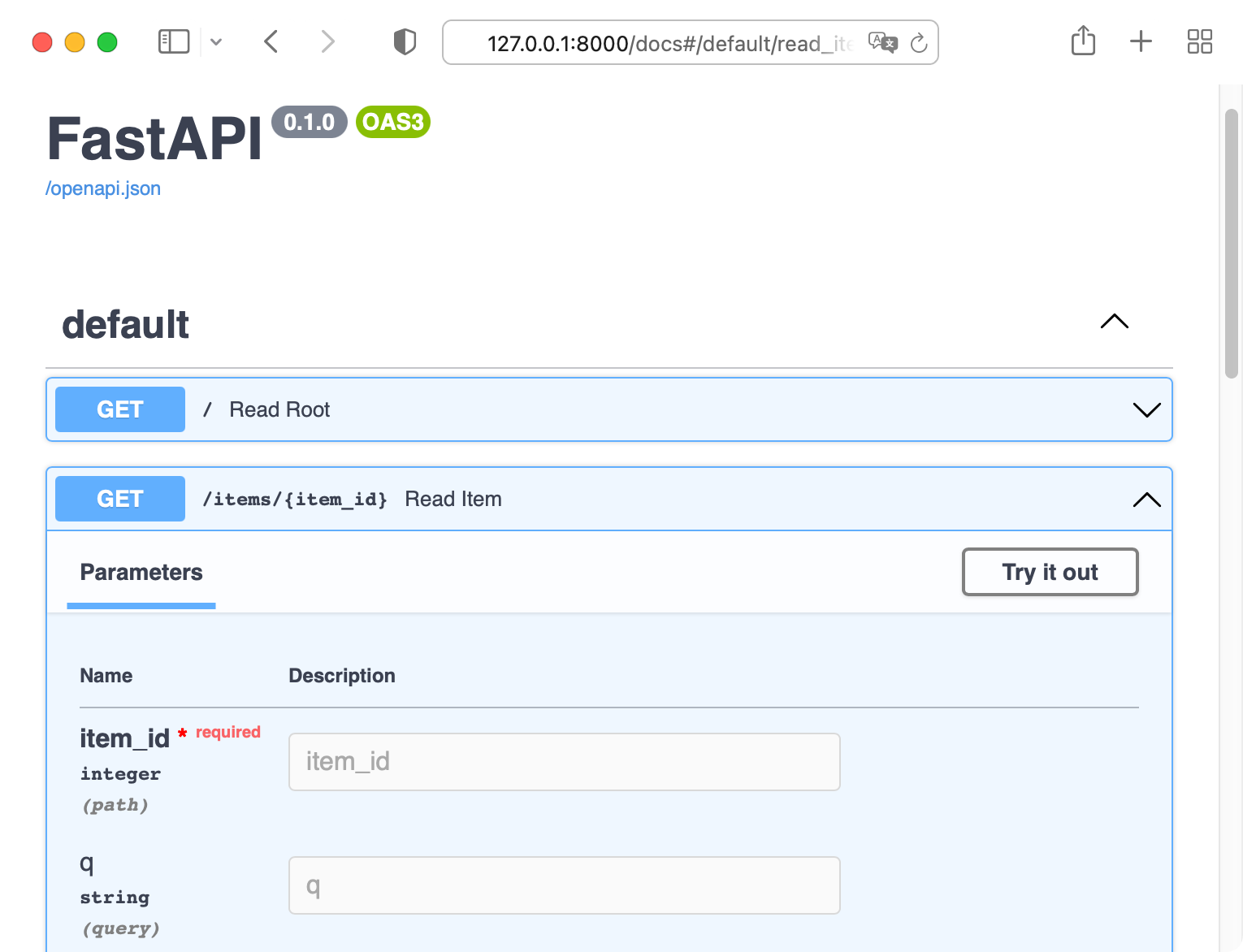The image size is (1243, 952).
Task: Click the item_id input field
Action: click(x=564, y=762)
